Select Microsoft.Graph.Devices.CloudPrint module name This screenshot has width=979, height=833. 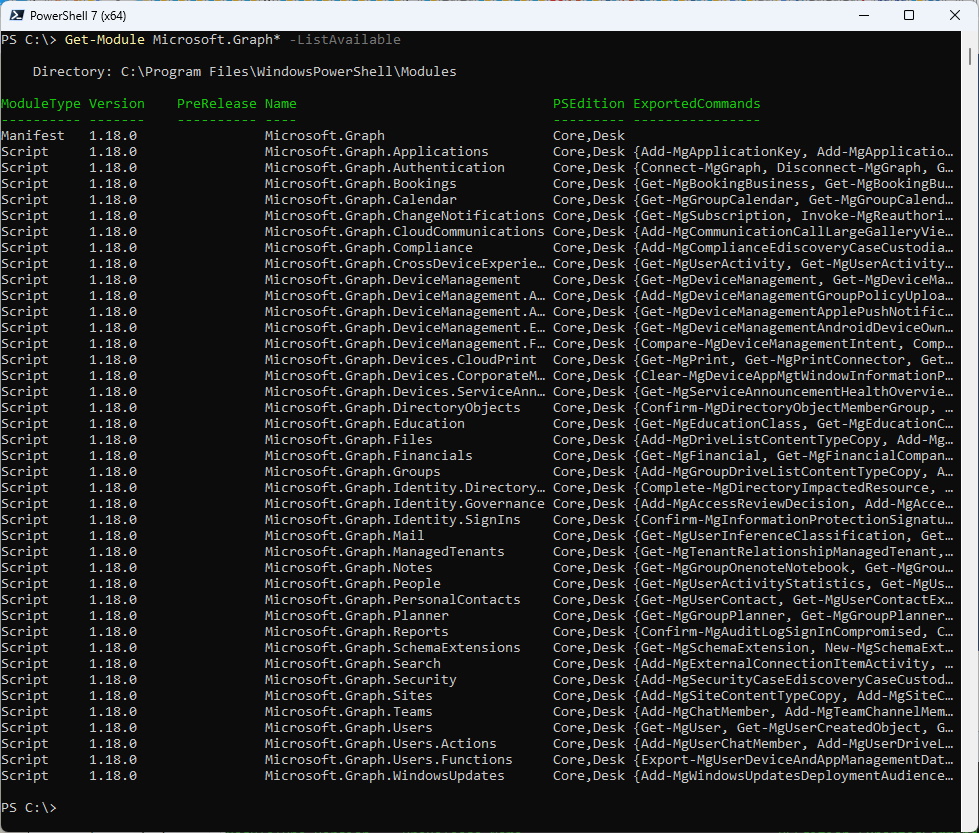click(400, 360)
